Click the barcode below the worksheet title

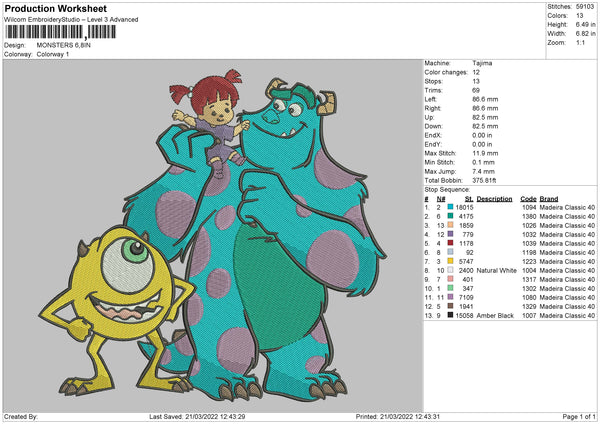pos(60,32)
